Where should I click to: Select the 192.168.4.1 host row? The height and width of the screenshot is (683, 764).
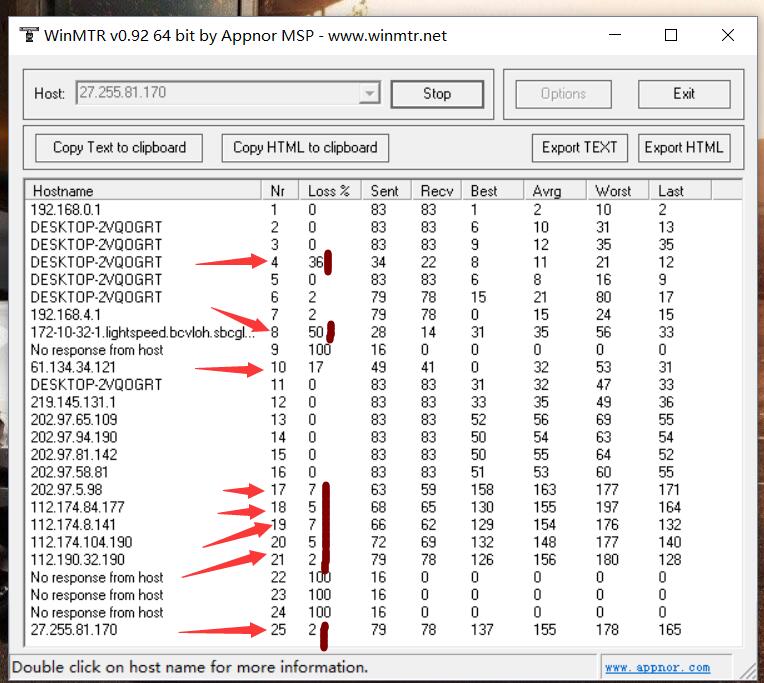pyautogui.click(x=383, y=315)
